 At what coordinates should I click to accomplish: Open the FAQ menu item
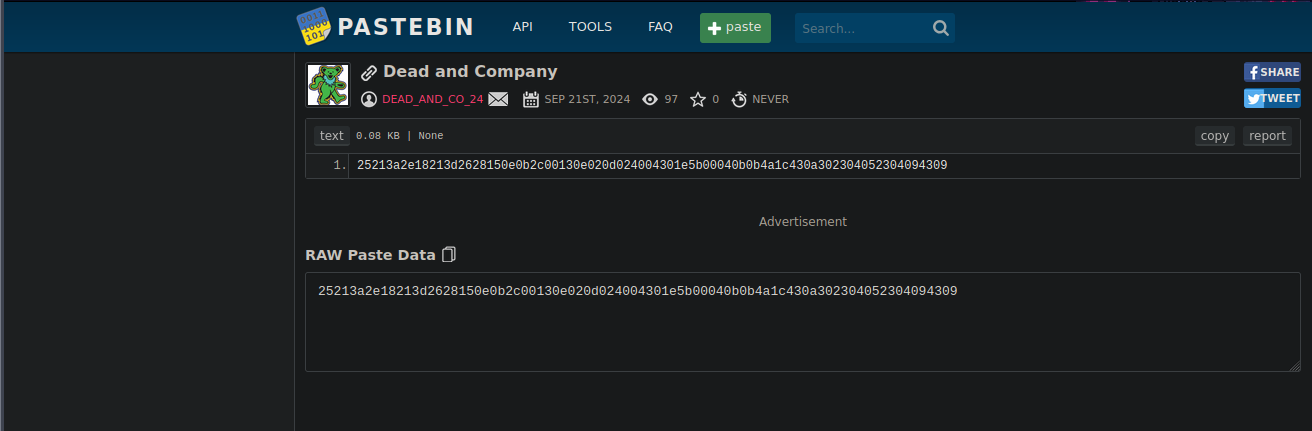tap(660, 27)
